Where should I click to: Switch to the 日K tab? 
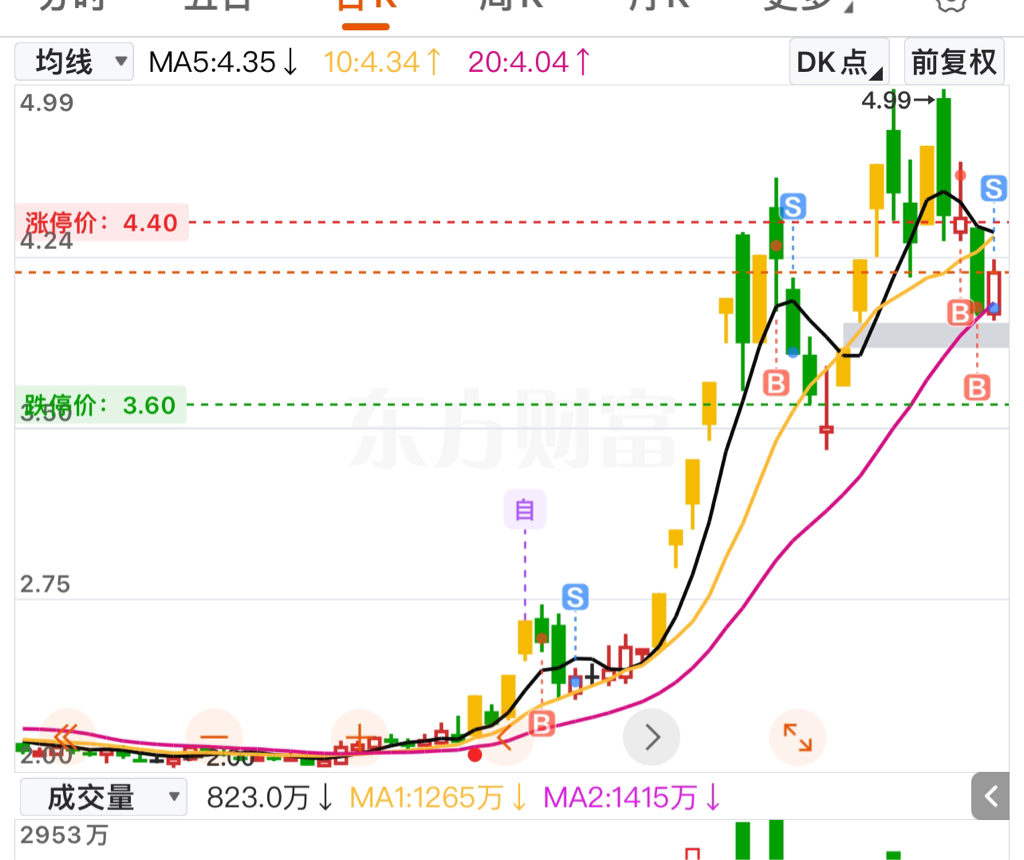[366, 8]
